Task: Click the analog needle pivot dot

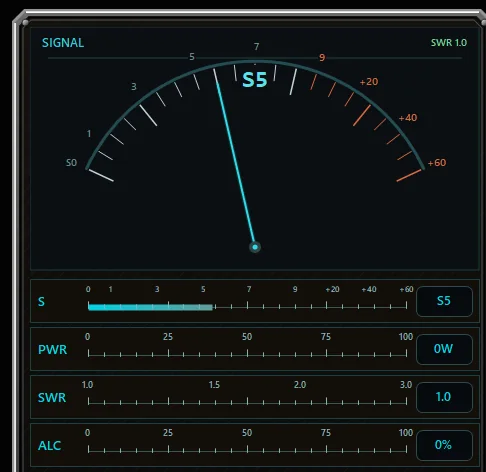Action: (x=255, y=247)
